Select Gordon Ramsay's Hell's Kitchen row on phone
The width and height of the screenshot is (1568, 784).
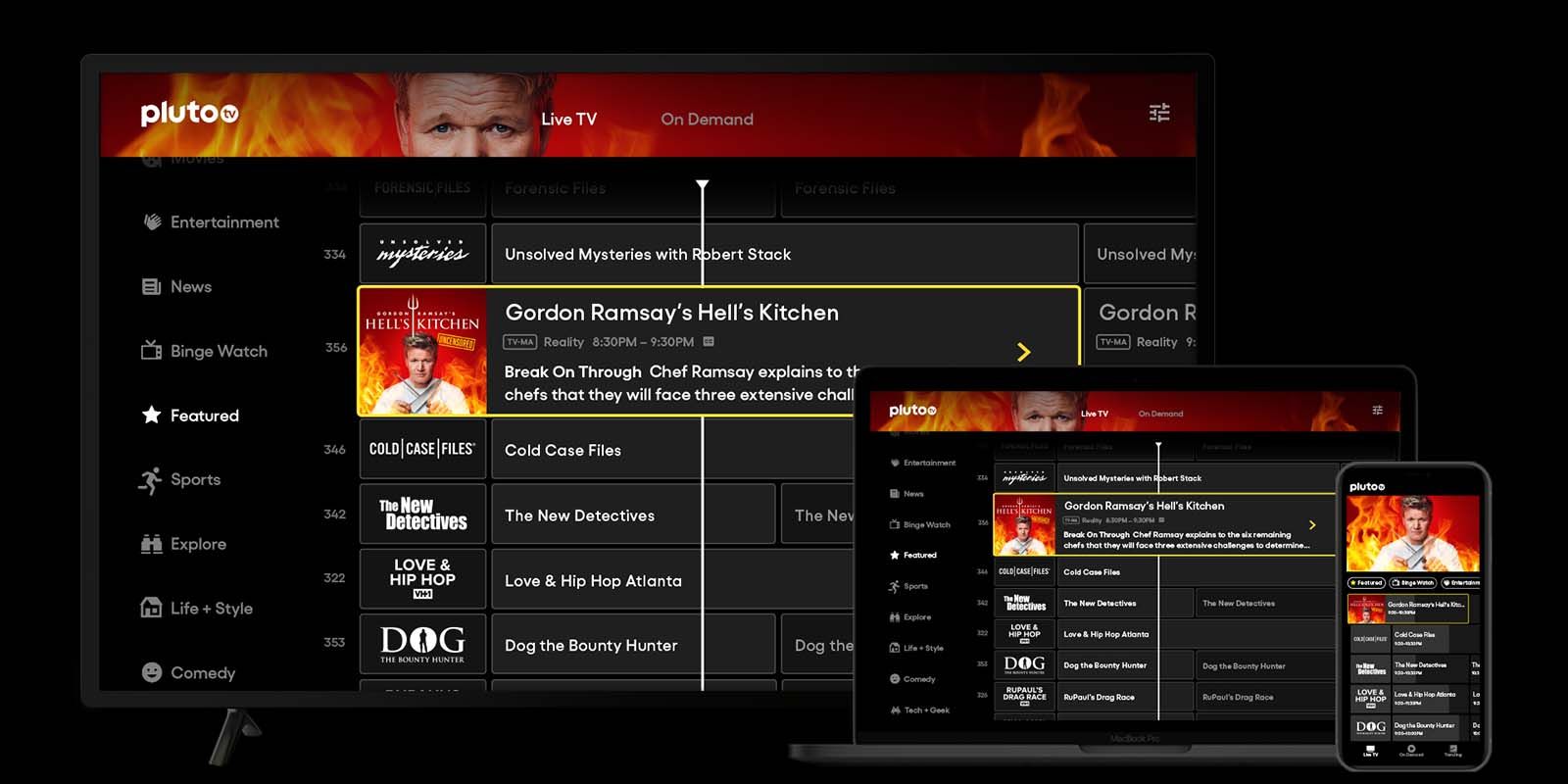pos(1409,609)
